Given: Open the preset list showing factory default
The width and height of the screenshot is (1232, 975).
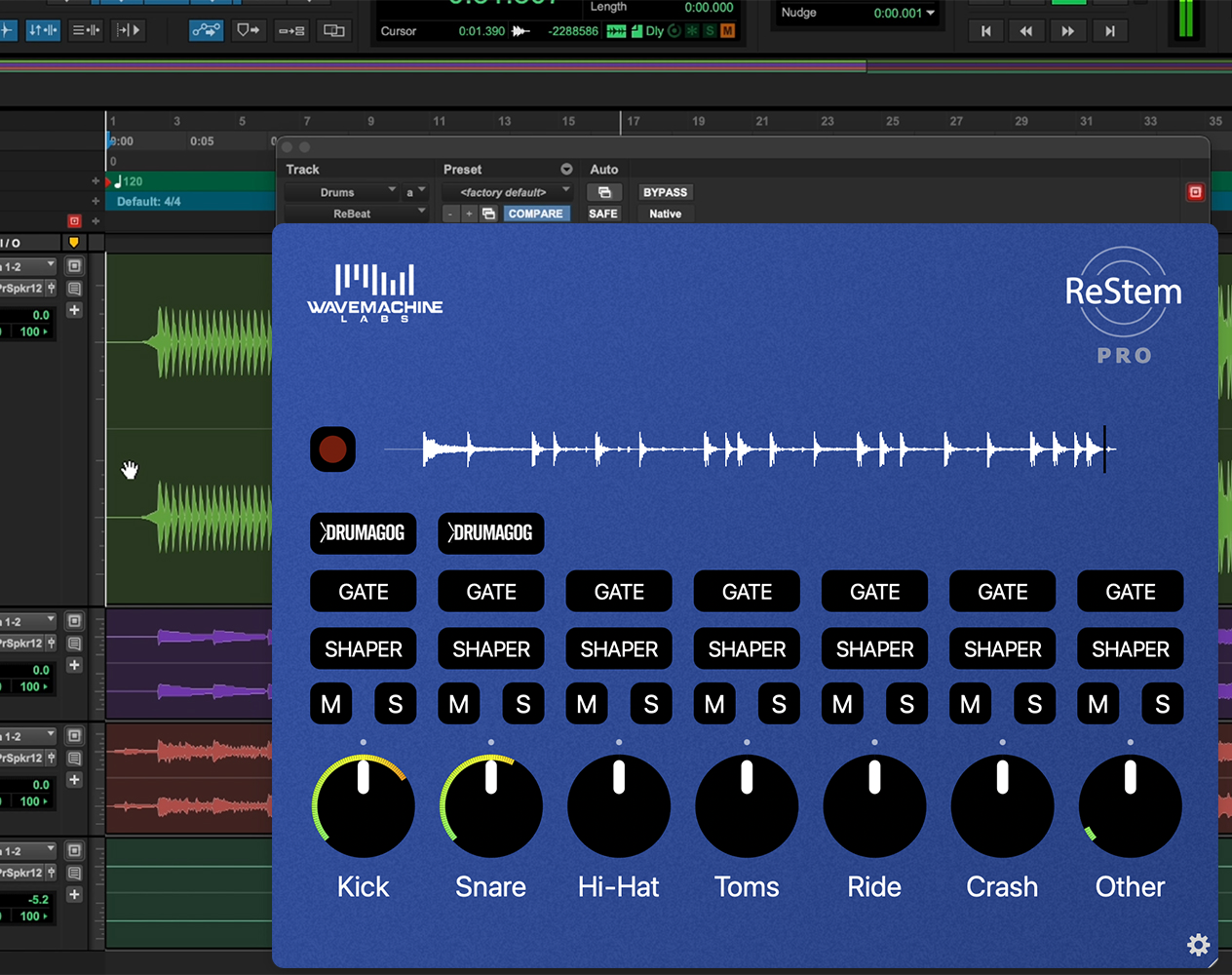Looking at the screenshot, I should 507,193.
